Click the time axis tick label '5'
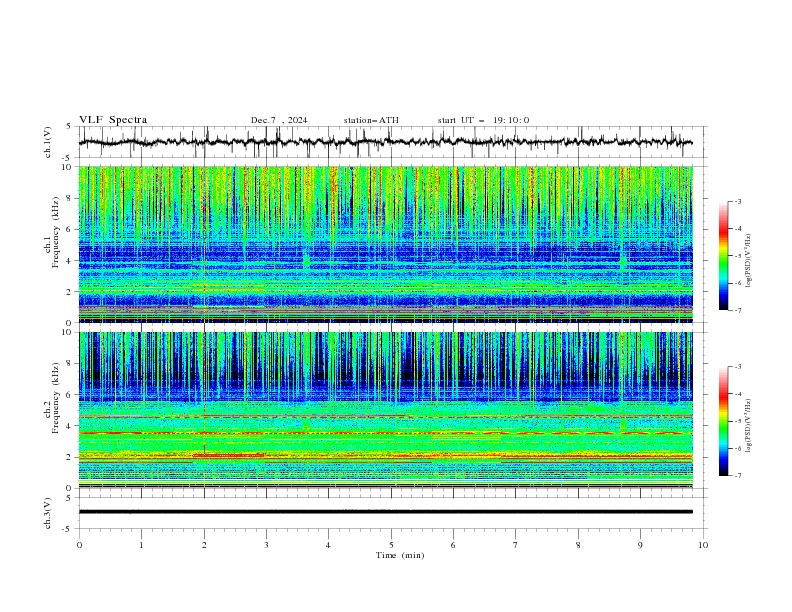The width and height of the screenshot is (792, 612). click(x=391, y=545)
